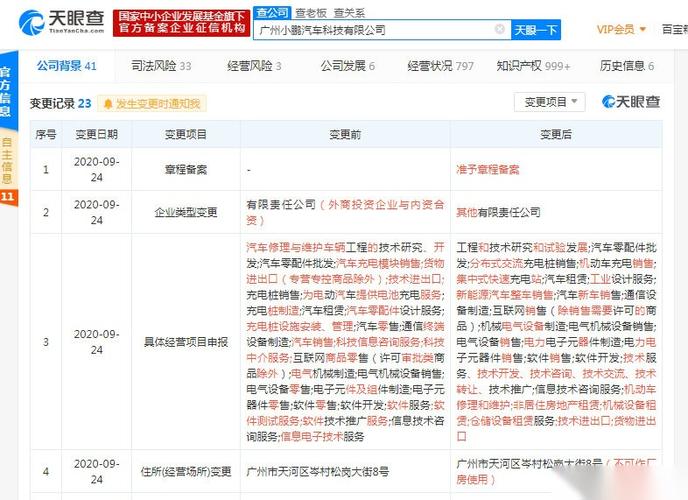Click the 准予章程备案 text in row 1
This screenshot has height=500, width=688.
click(x=487, y=169)
